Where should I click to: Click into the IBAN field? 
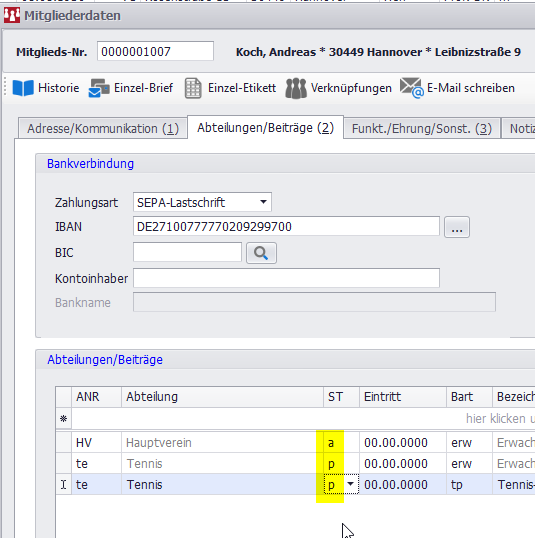(x=286, y=226)
